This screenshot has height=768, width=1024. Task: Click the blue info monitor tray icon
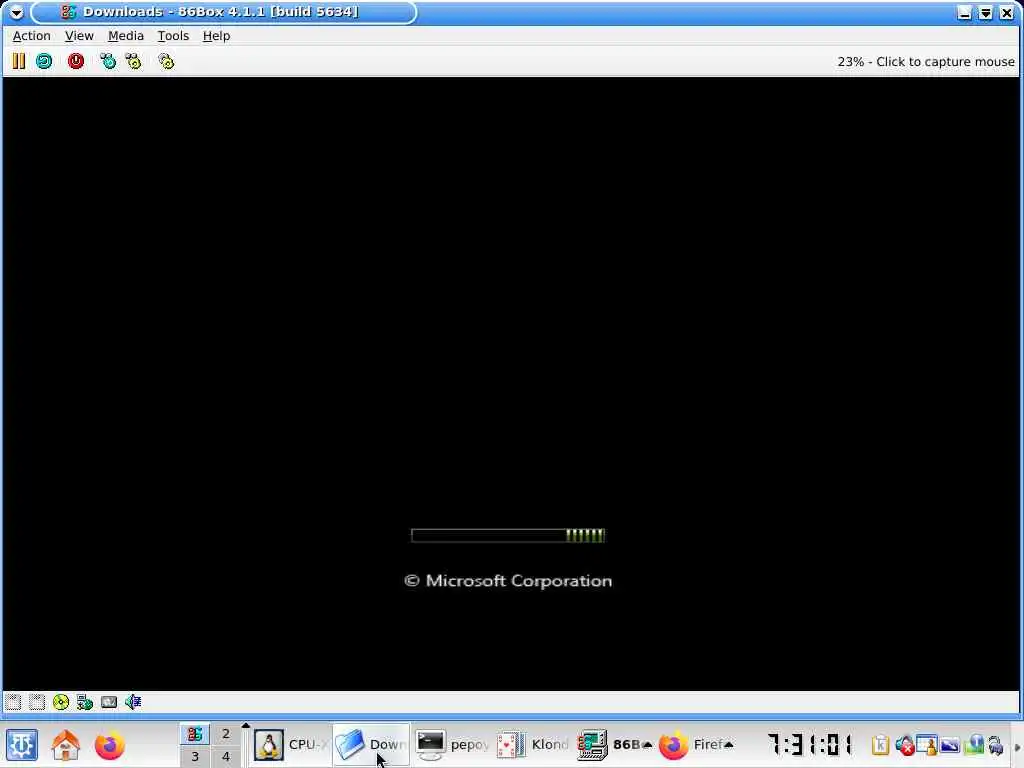[974, 745]
